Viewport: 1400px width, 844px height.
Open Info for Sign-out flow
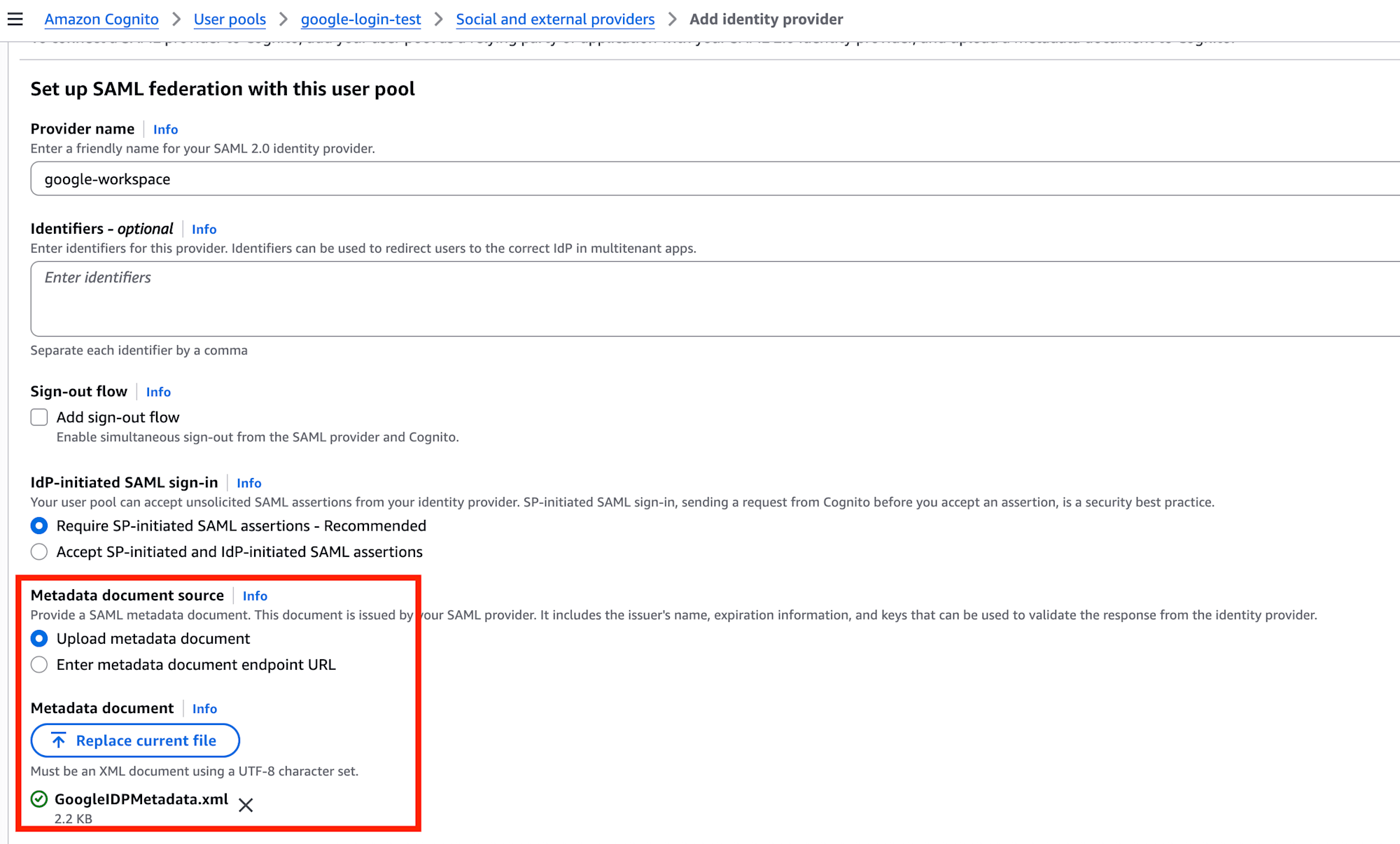pos(158,392)
